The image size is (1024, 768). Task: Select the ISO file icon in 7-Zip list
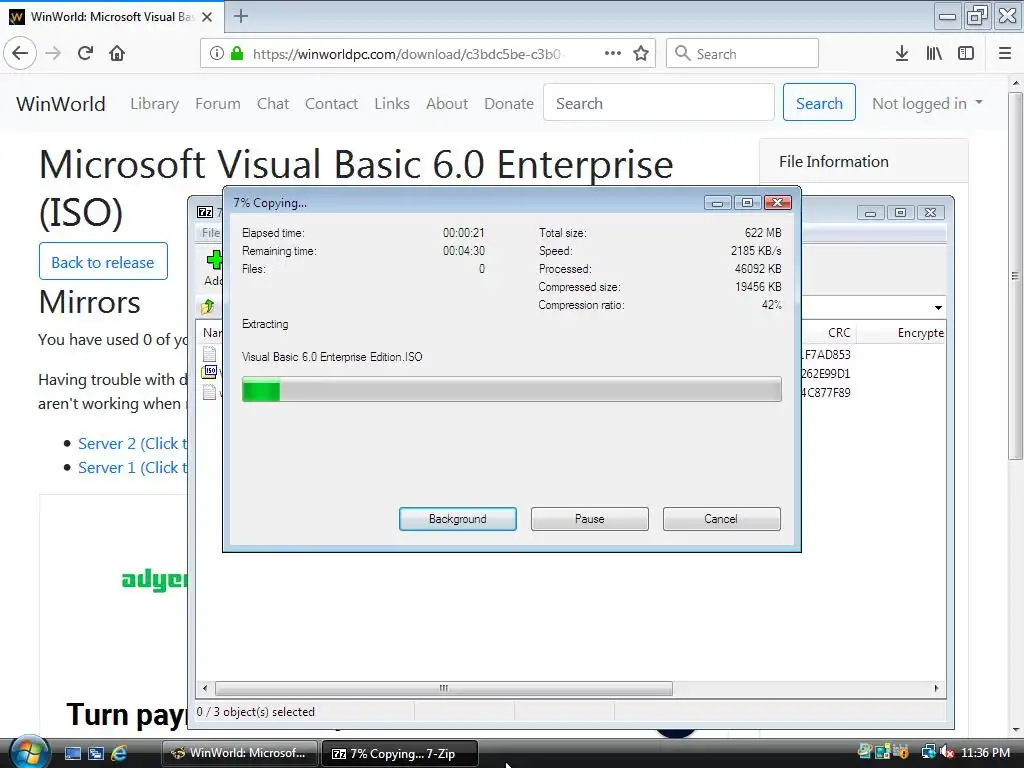pos(210,372)
